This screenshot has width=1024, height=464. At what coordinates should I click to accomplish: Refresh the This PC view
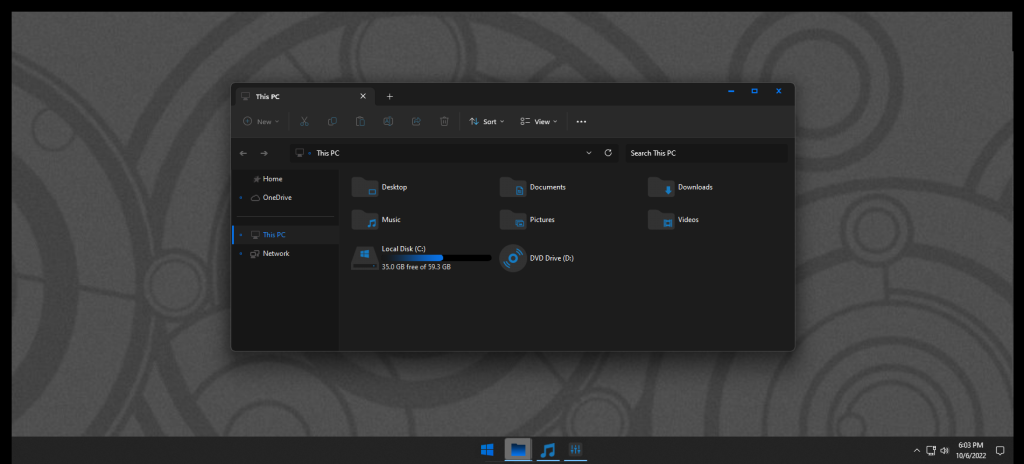point(608,153)
